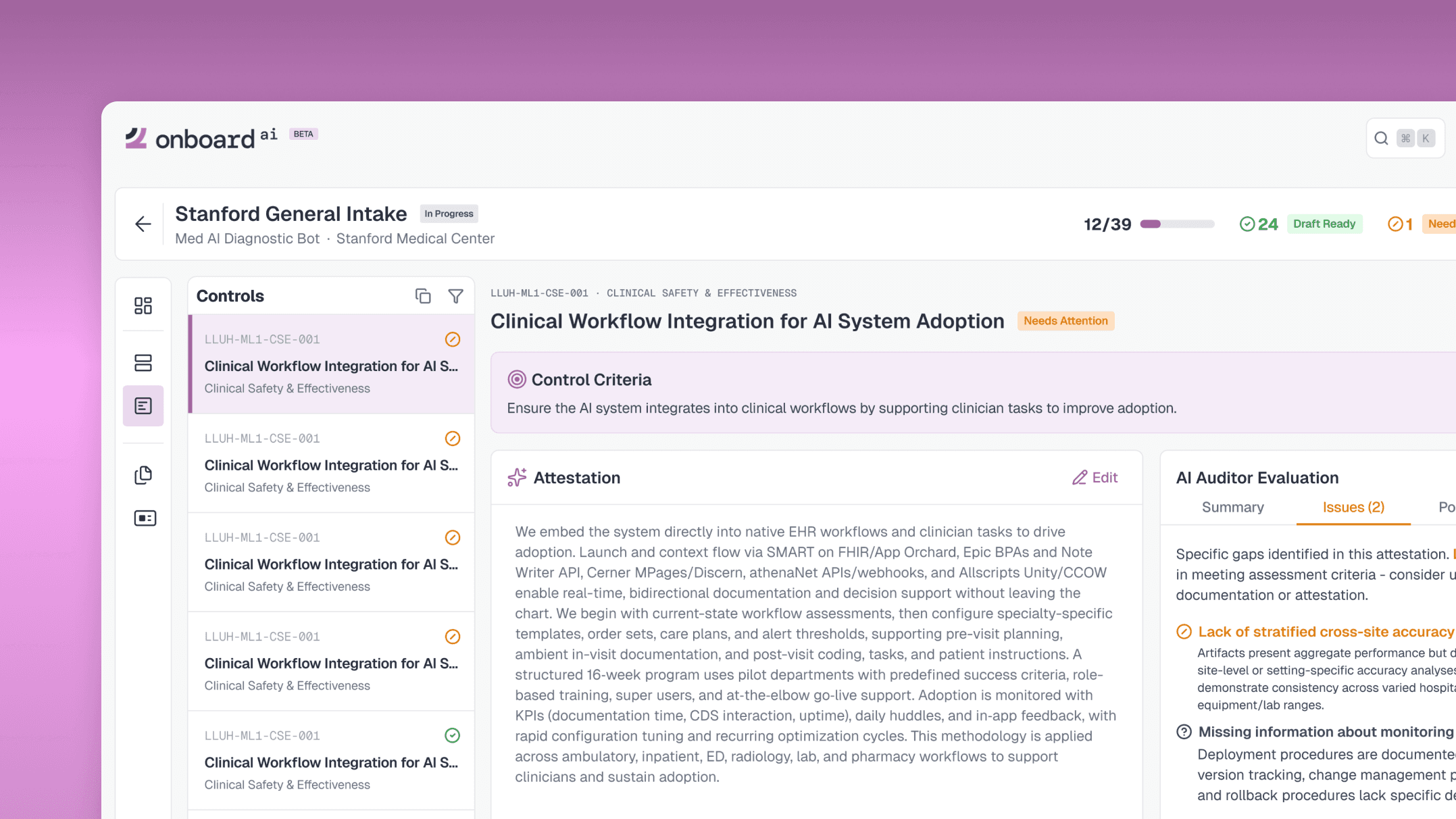Click the 12/39 progress bar

(x=1176, y=224)
